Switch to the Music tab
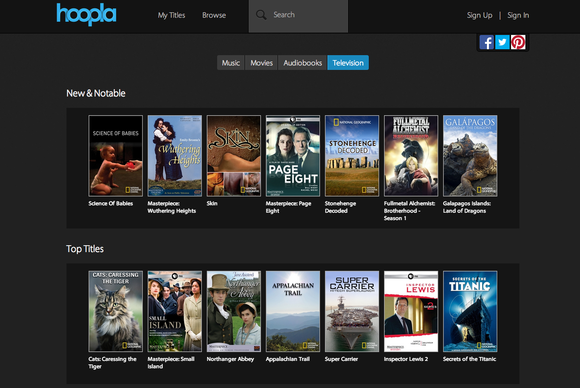Image resolution: width=580 pixels, height=388 pixels. coord(231,63)
